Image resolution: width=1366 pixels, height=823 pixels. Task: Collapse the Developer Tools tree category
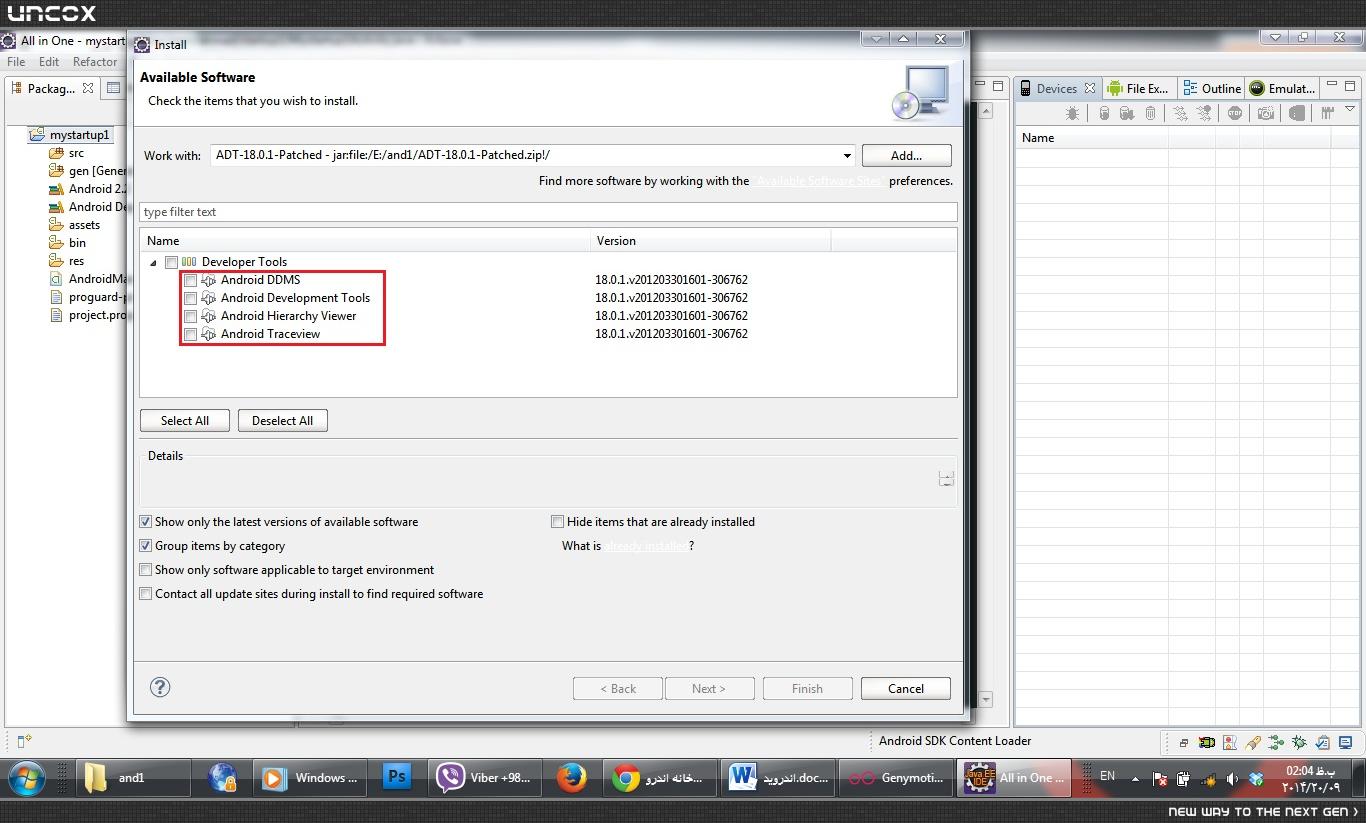(x=154, y=263)
